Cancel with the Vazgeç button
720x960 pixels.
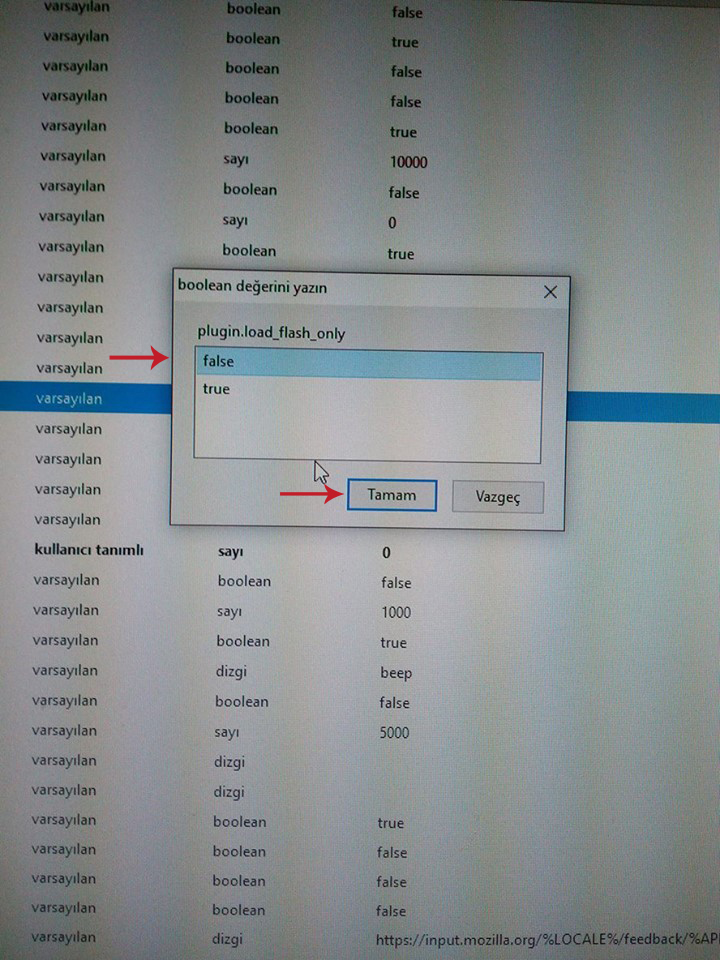[x=498, y=497]
